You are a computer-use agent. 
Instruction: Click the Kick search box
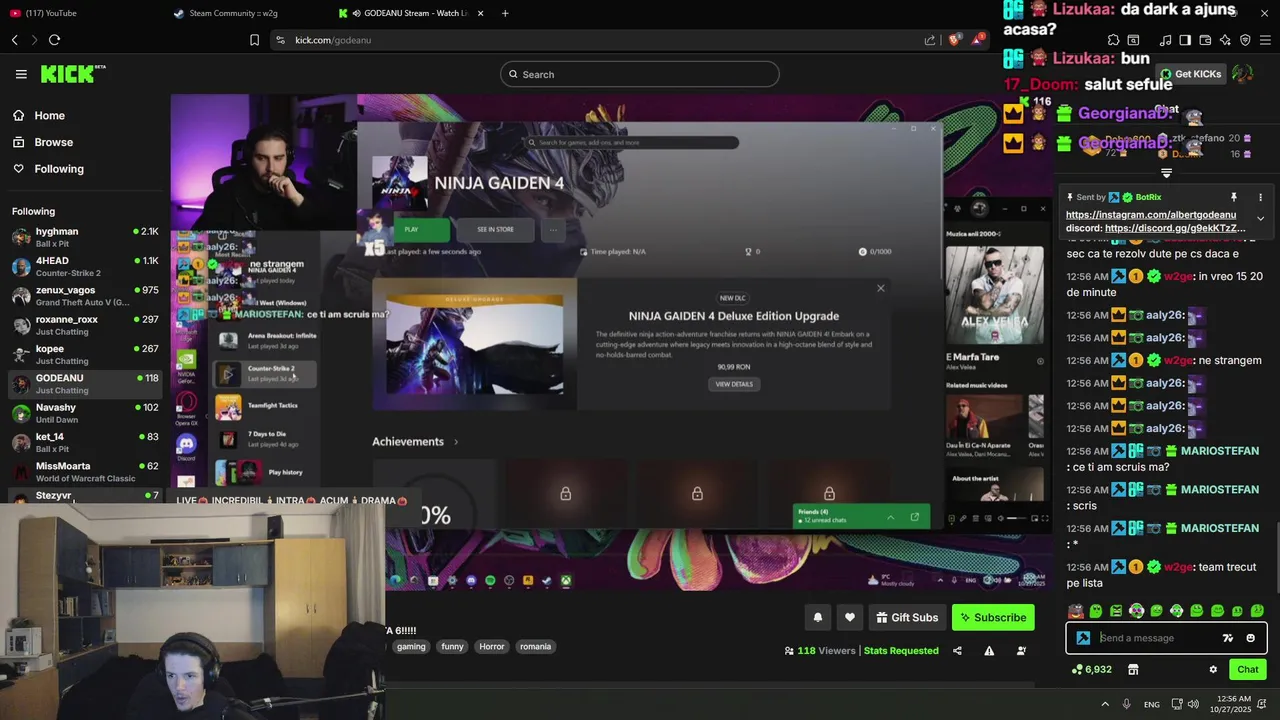[x=640, y=74]
